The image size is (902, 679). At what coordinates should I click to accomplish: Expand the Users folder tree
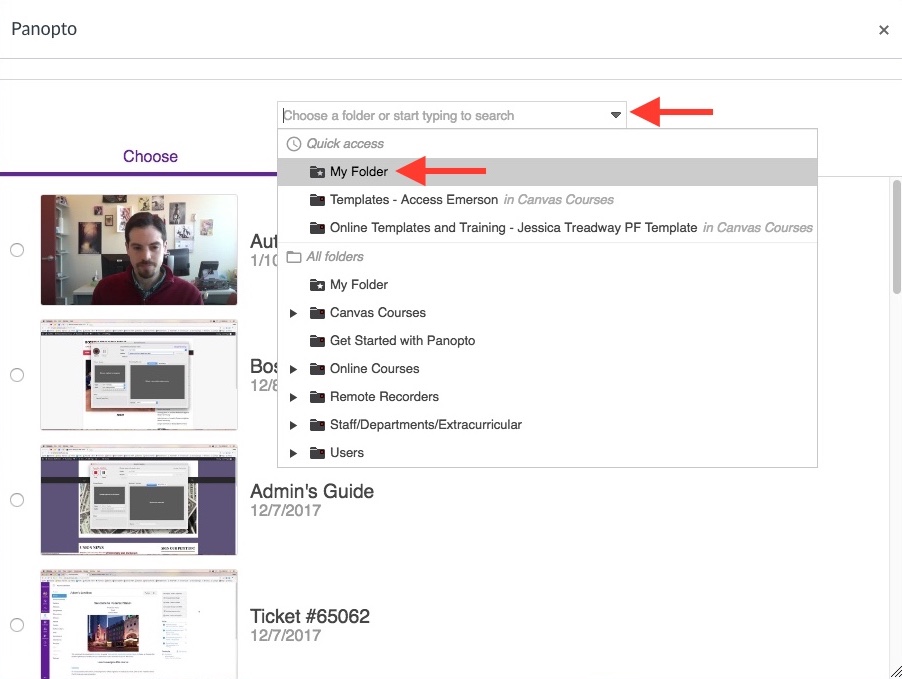click(x=293, y=453)
